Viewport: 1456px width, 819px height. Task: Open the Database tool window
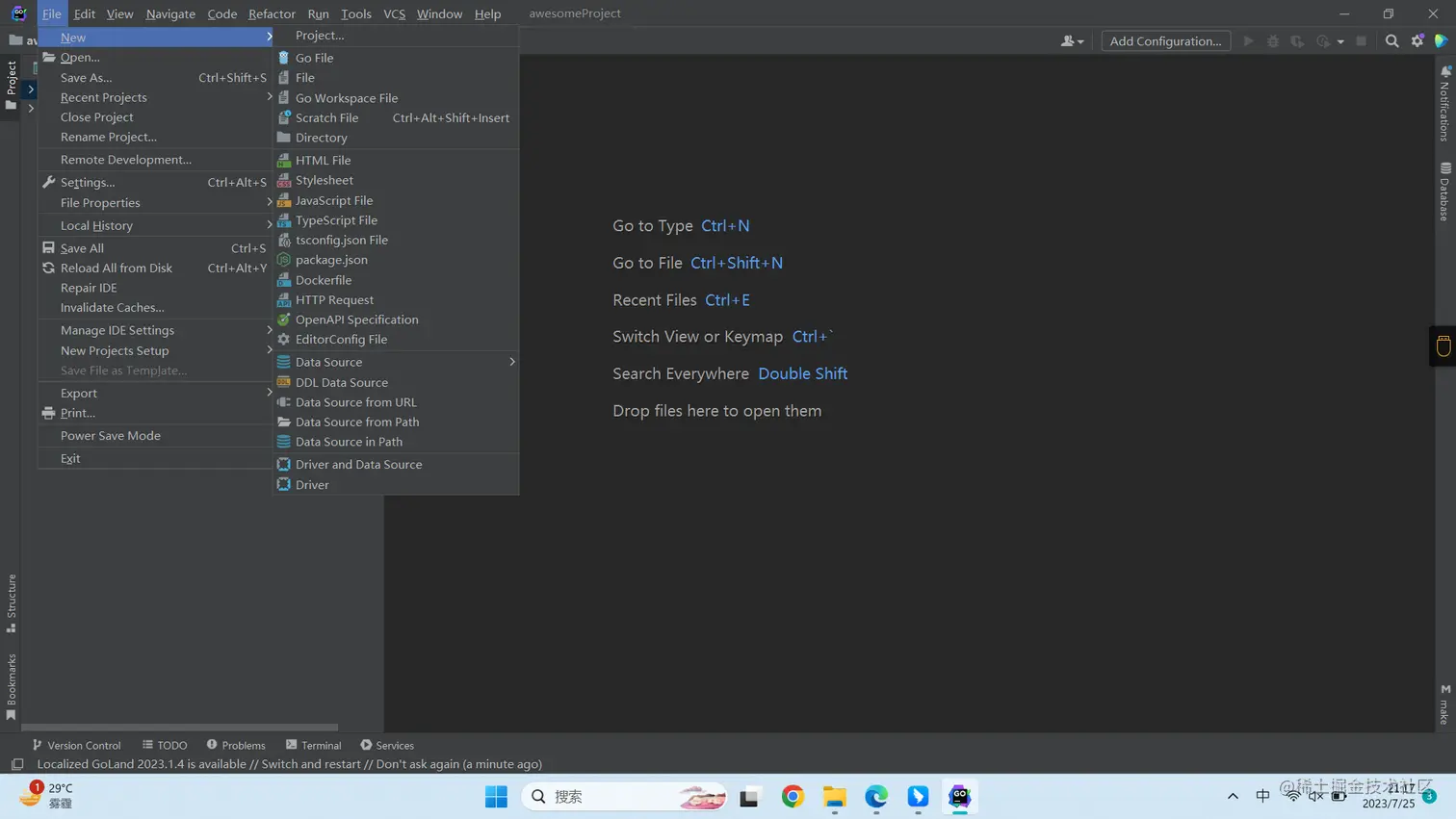pyautogui.click(x=1444, y=192)
